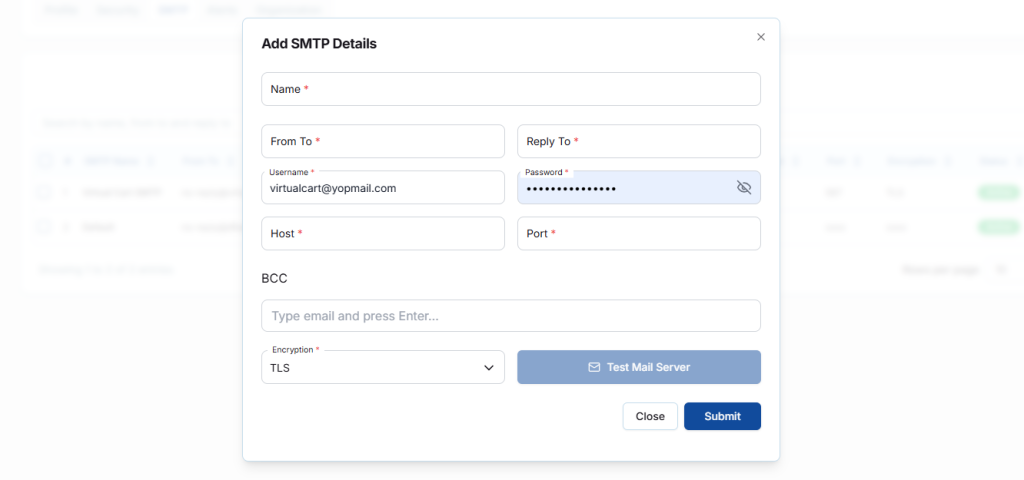This screenshot has width=1024, height=480.
Task: Click the Close button in dialog footer
Action: coord(650,416)
